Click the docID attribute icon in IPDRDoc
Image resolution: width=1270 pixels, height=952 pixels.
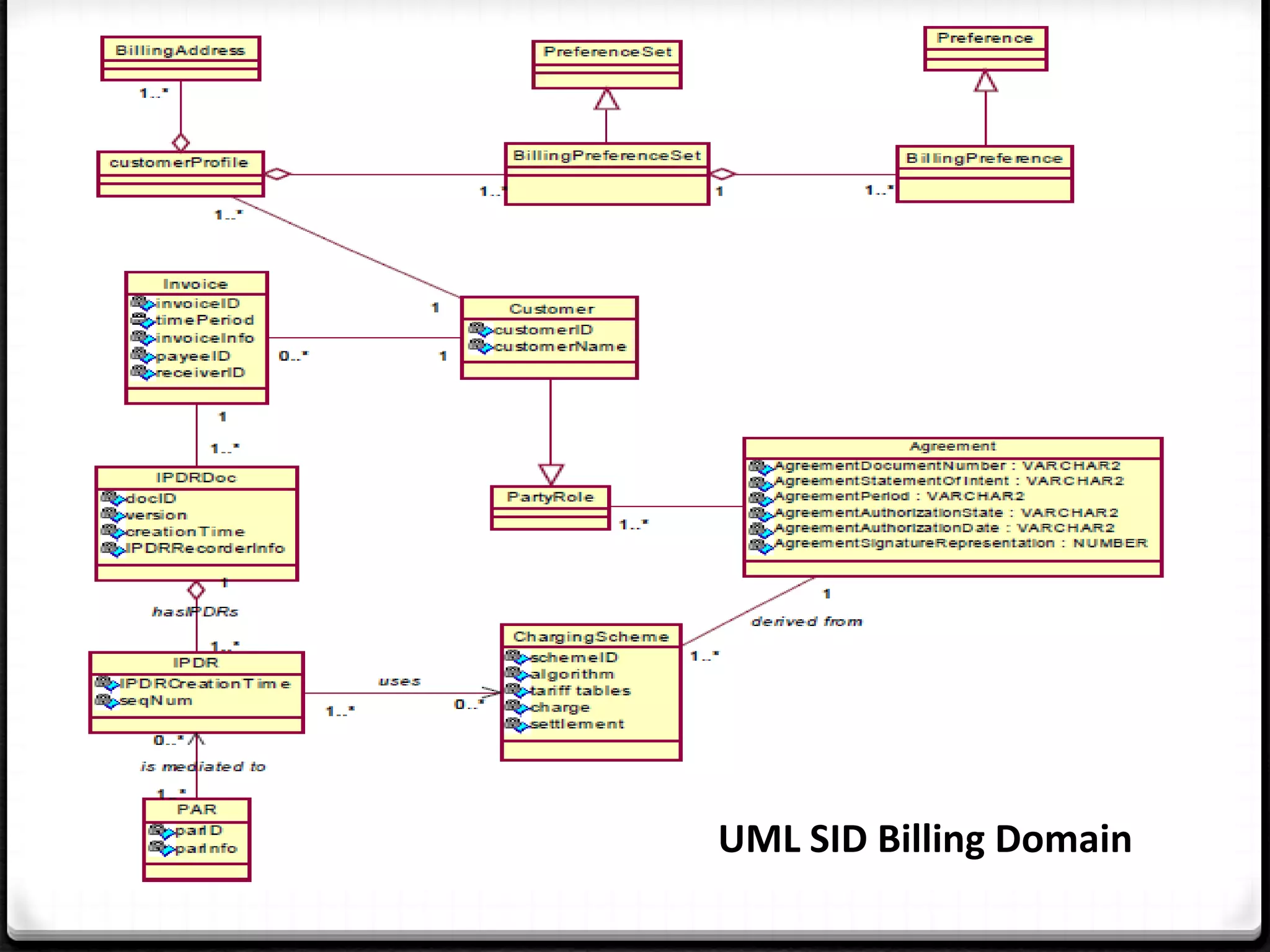[x=112, y=498]
